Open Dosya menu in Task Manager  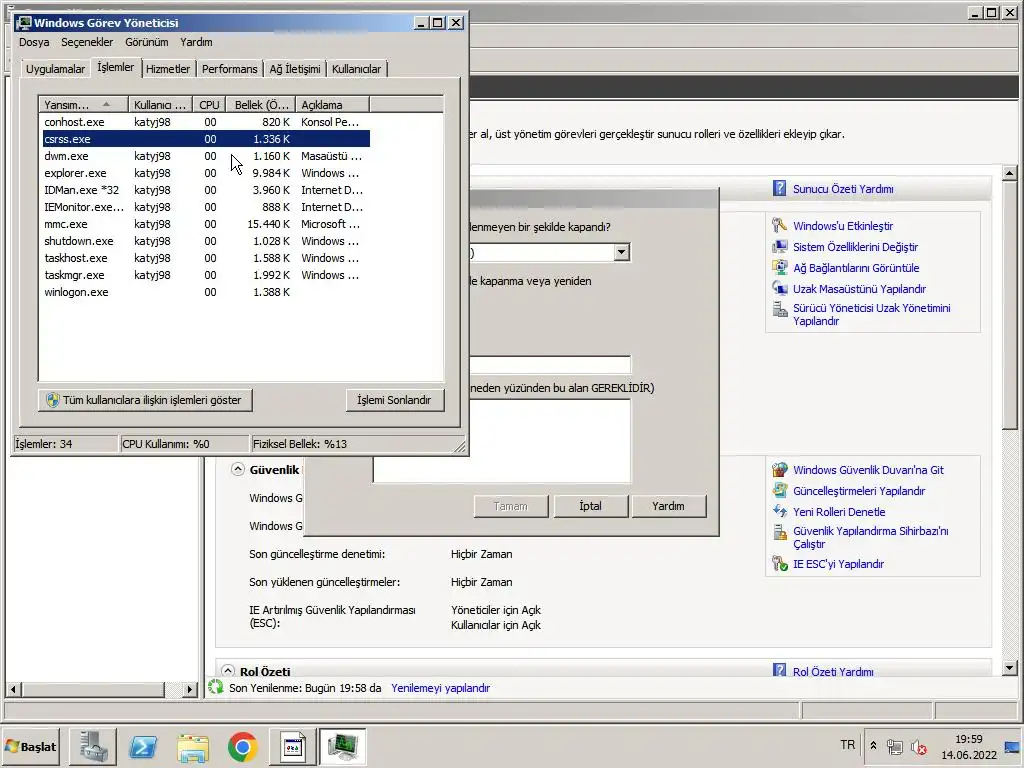34,42
